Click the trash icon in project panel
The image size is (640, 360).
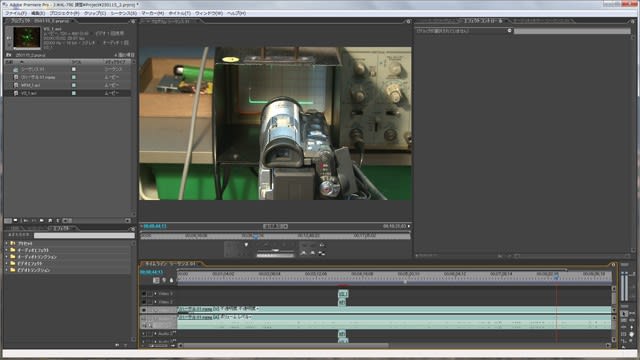[x=58, y=220]
